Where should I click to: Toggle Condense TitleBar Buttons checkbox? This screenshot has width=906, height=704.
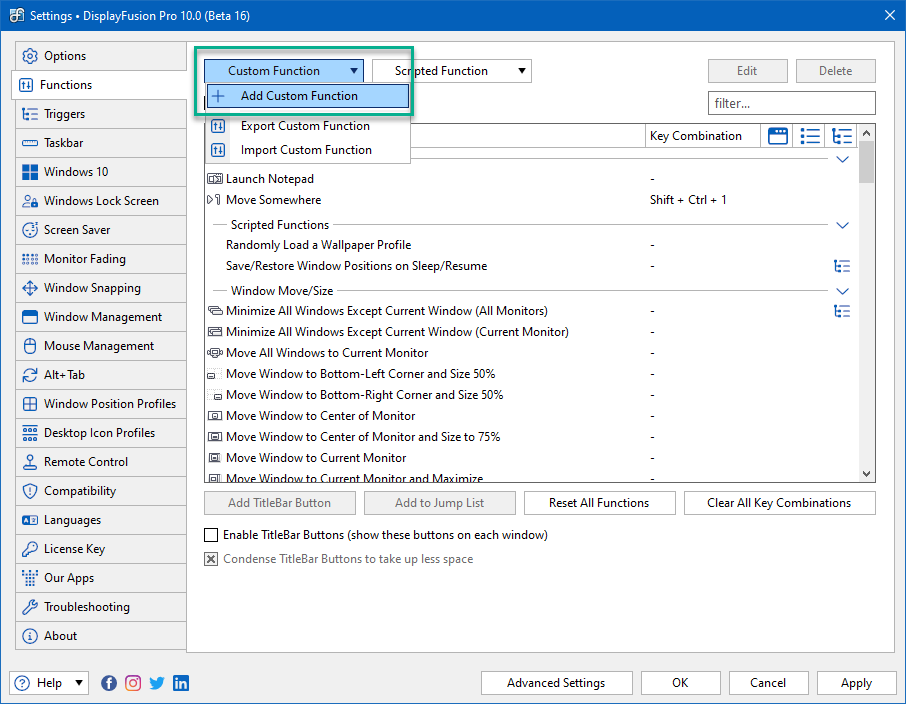pos(211,559)
